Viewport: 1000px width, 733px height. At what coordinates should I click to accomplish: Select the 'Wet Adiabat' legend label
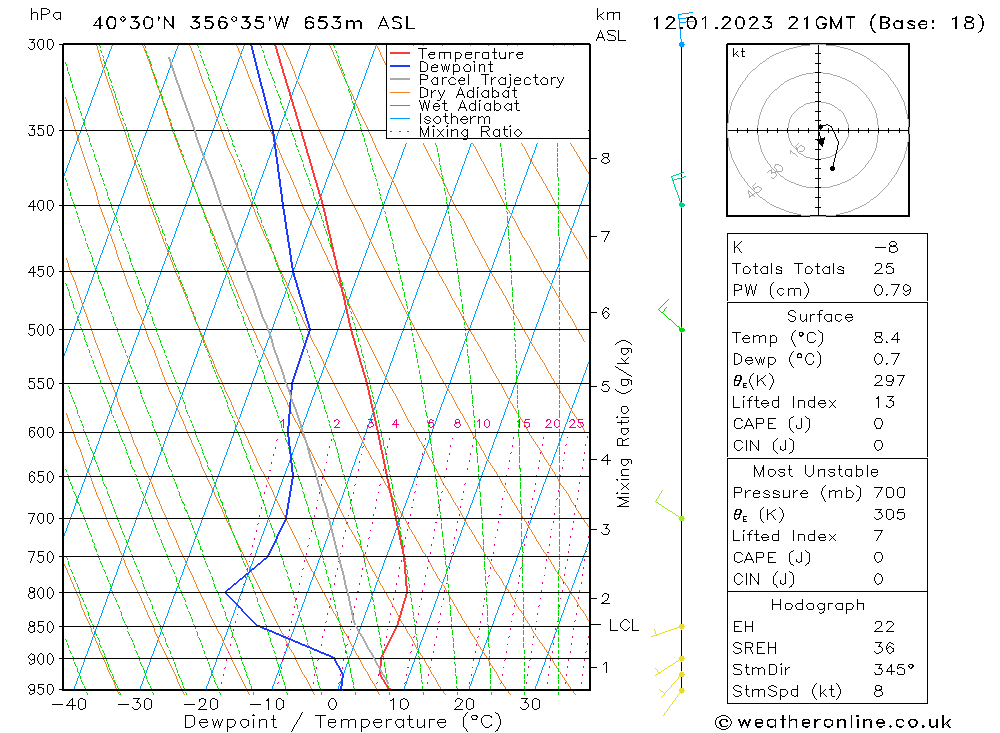[469, 106]
